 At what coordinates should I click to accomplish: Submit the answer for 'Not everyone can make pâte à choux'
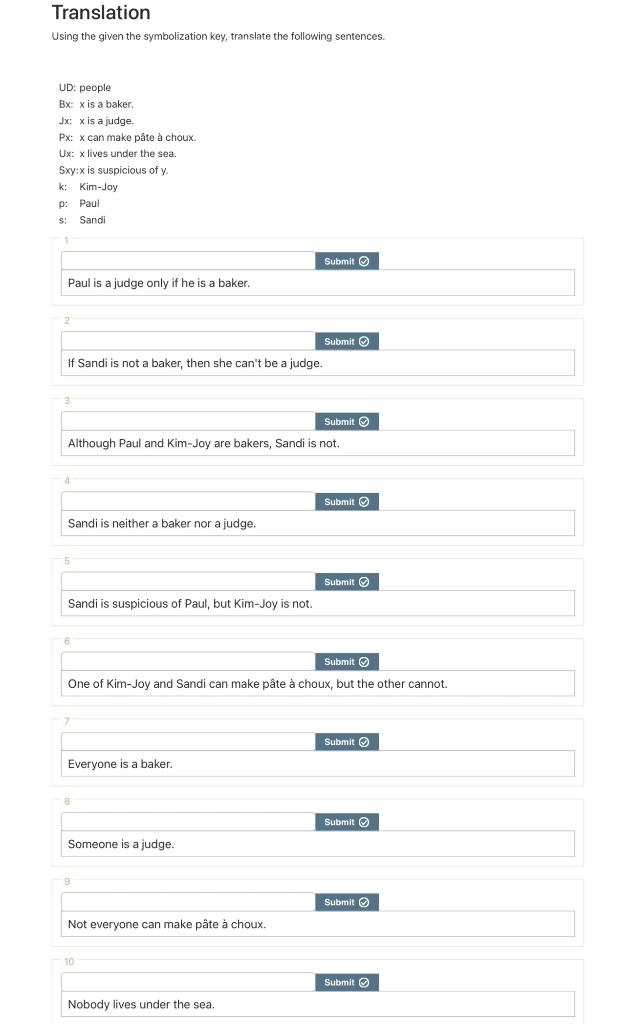tap(347, 901)
